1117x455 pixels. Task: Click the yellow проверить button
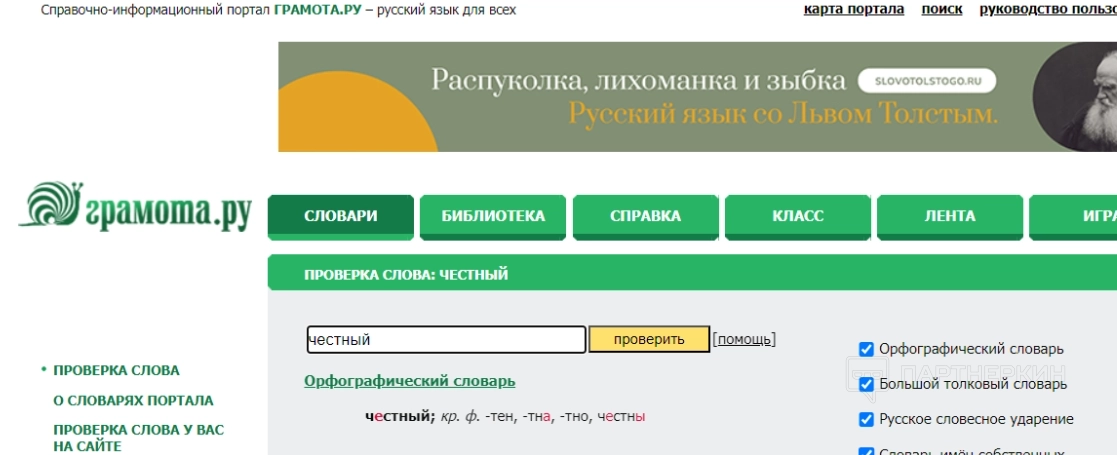pos(649,340)
